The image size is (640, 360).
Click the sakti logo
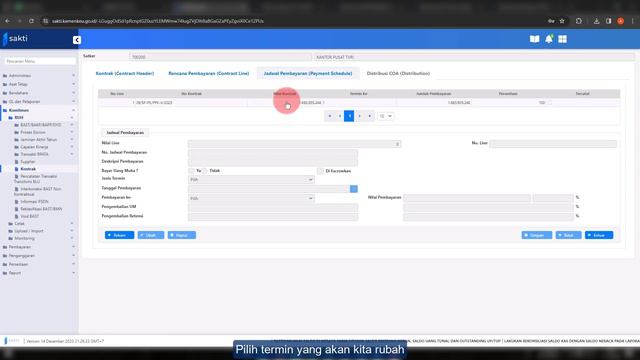coord(16,38)
